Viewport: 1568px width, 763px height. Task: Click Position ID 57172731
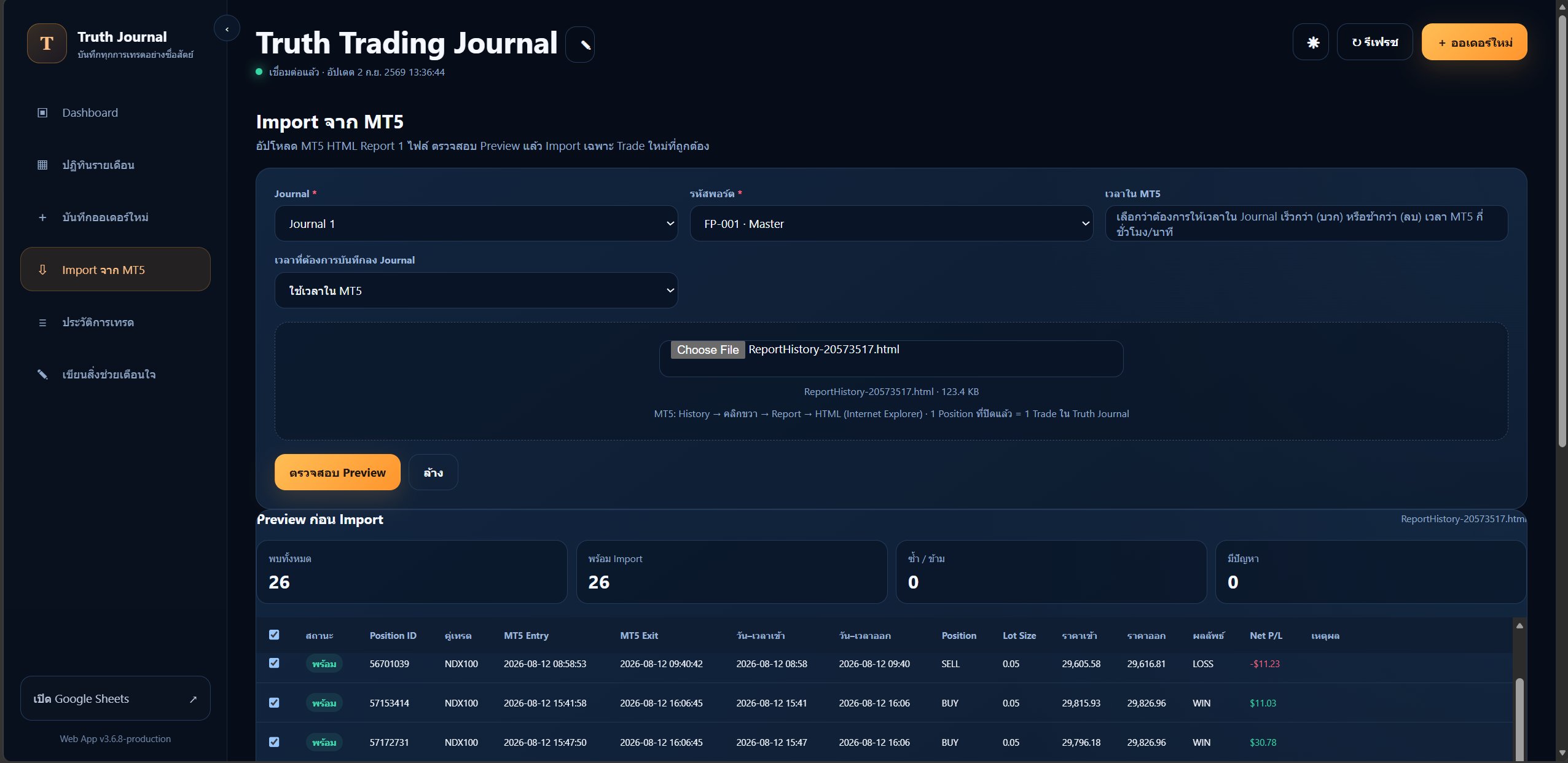(389, 743)
